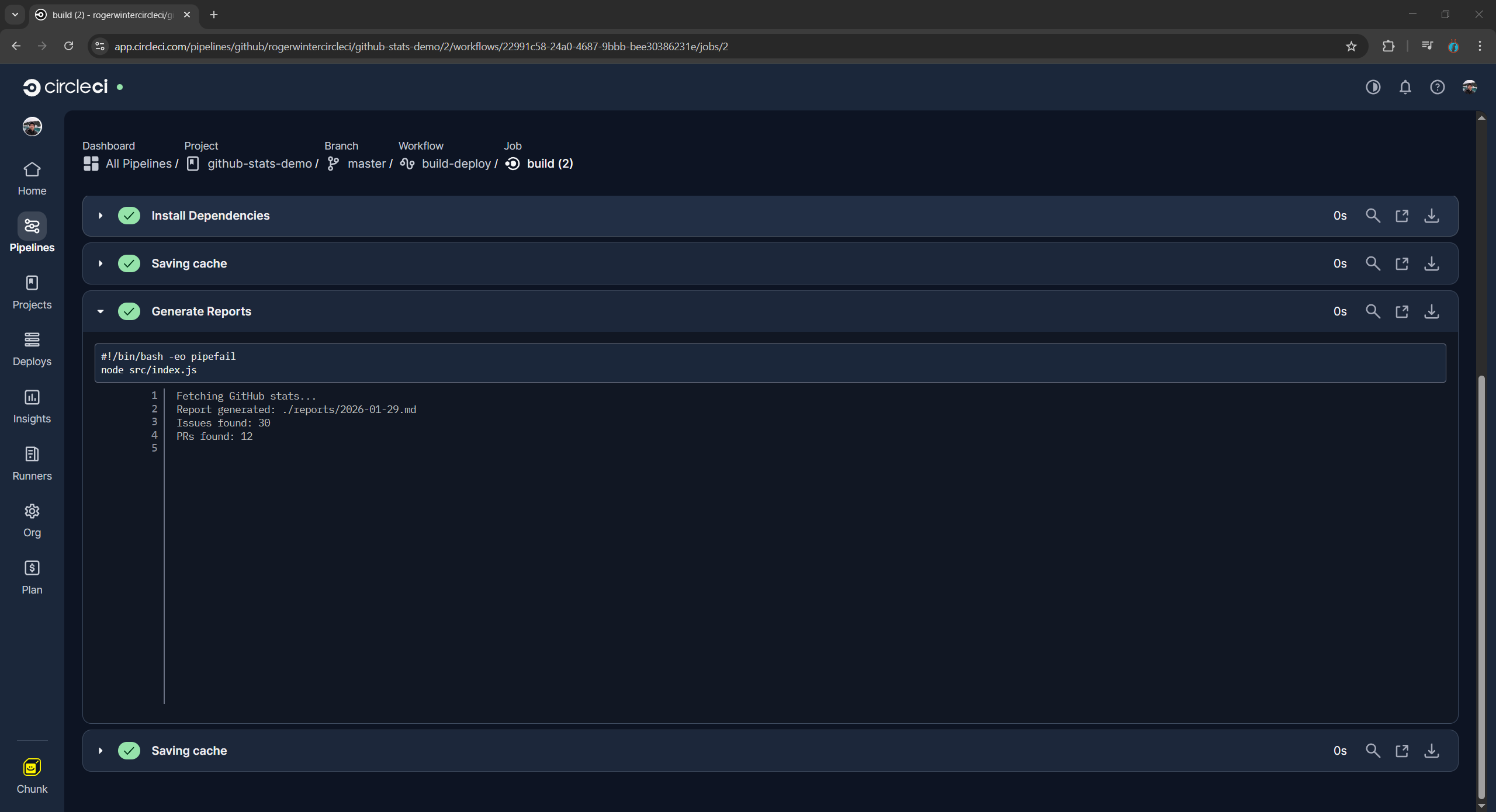Open build-deploy workflow breadcrumb
Viewport: 1496px width, 812px height.
(446, 164)
